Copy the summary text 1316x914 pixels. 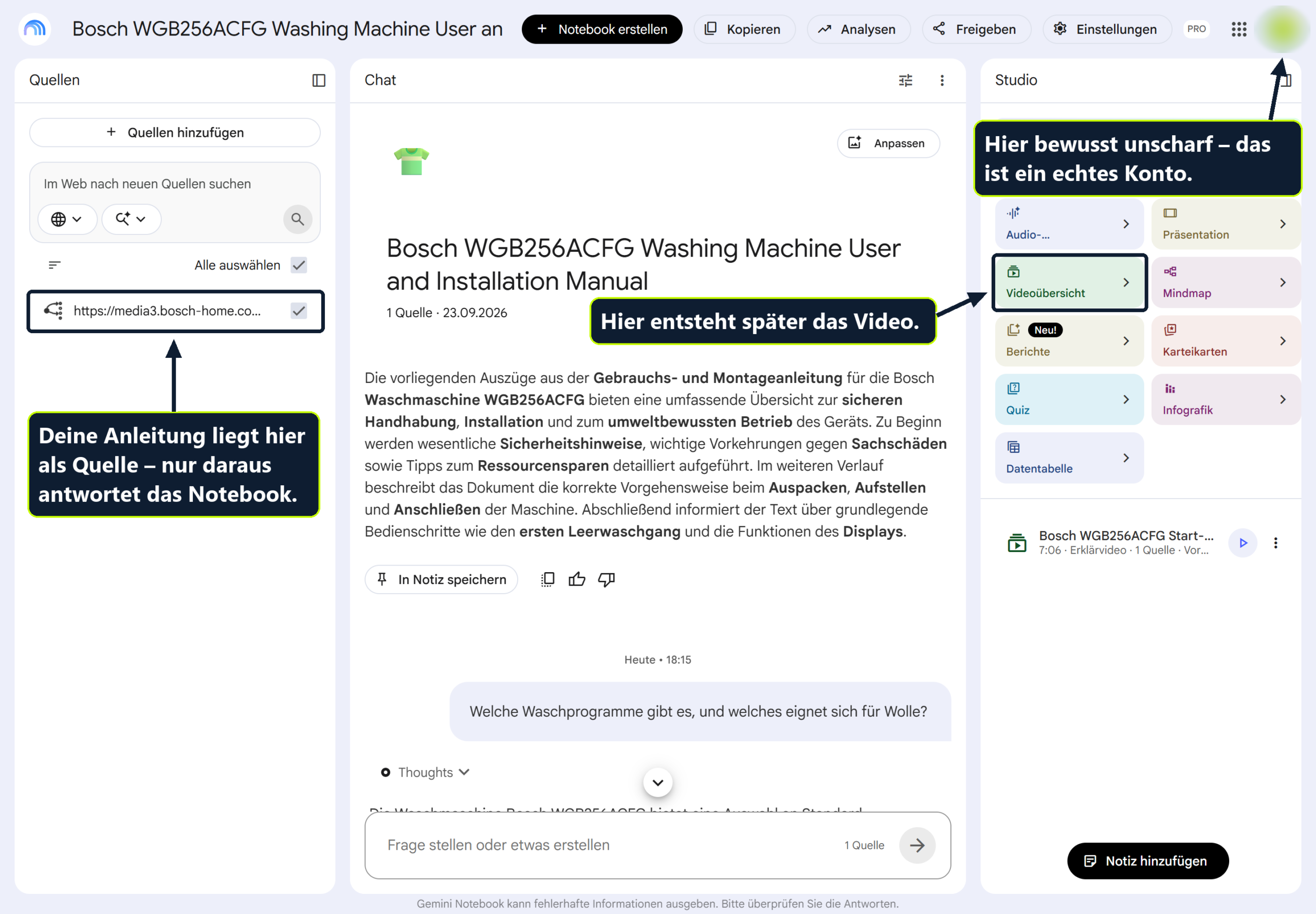(x=547, y=579)
